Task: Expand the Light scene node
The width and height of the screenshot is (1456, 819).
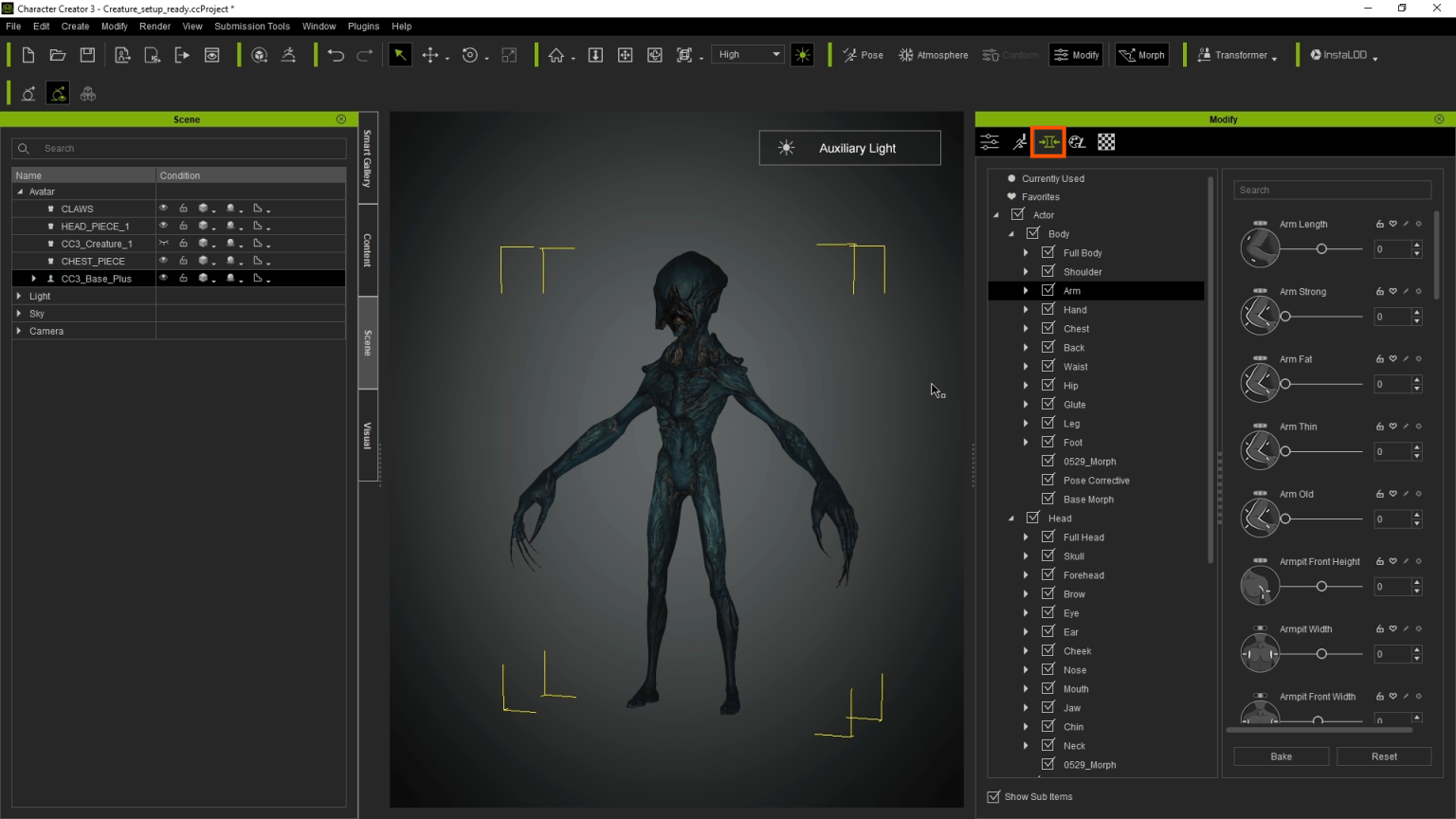Action: point(19,296)
